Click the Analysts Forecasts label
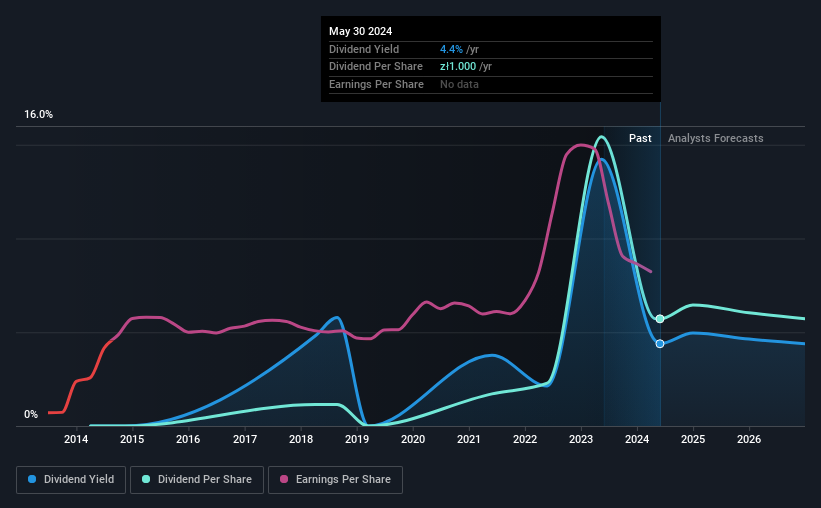The height and width of the screenshot is (508, 821). point(715,138)
